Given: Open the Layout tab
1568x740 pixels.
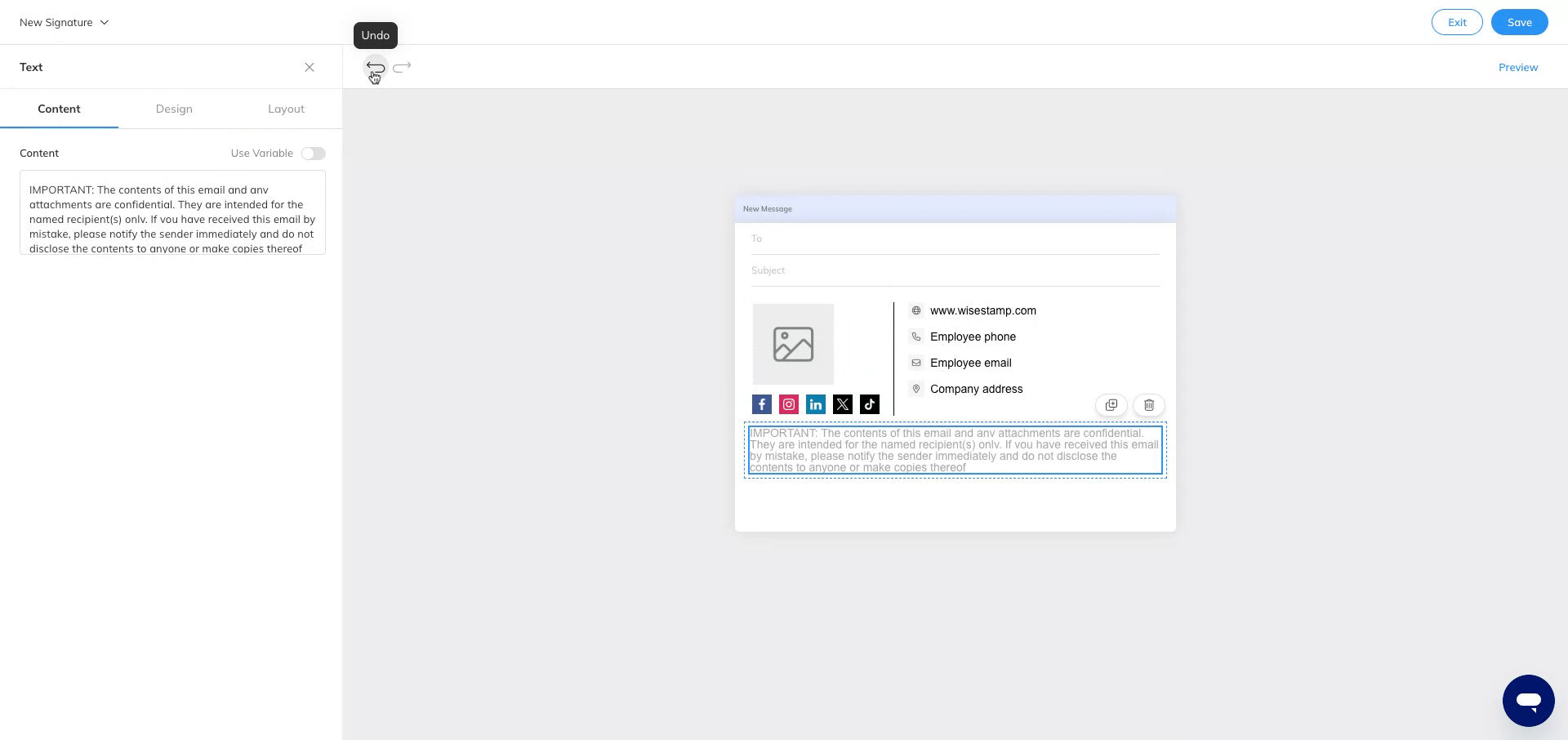Looking at the screenshot, I should [x=286, y=109].
